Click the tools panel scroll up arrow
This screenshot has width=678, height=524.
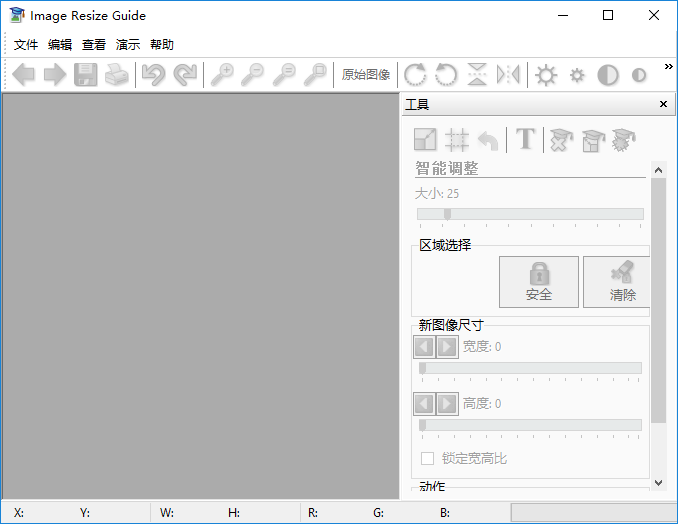[x=659, y=170]
